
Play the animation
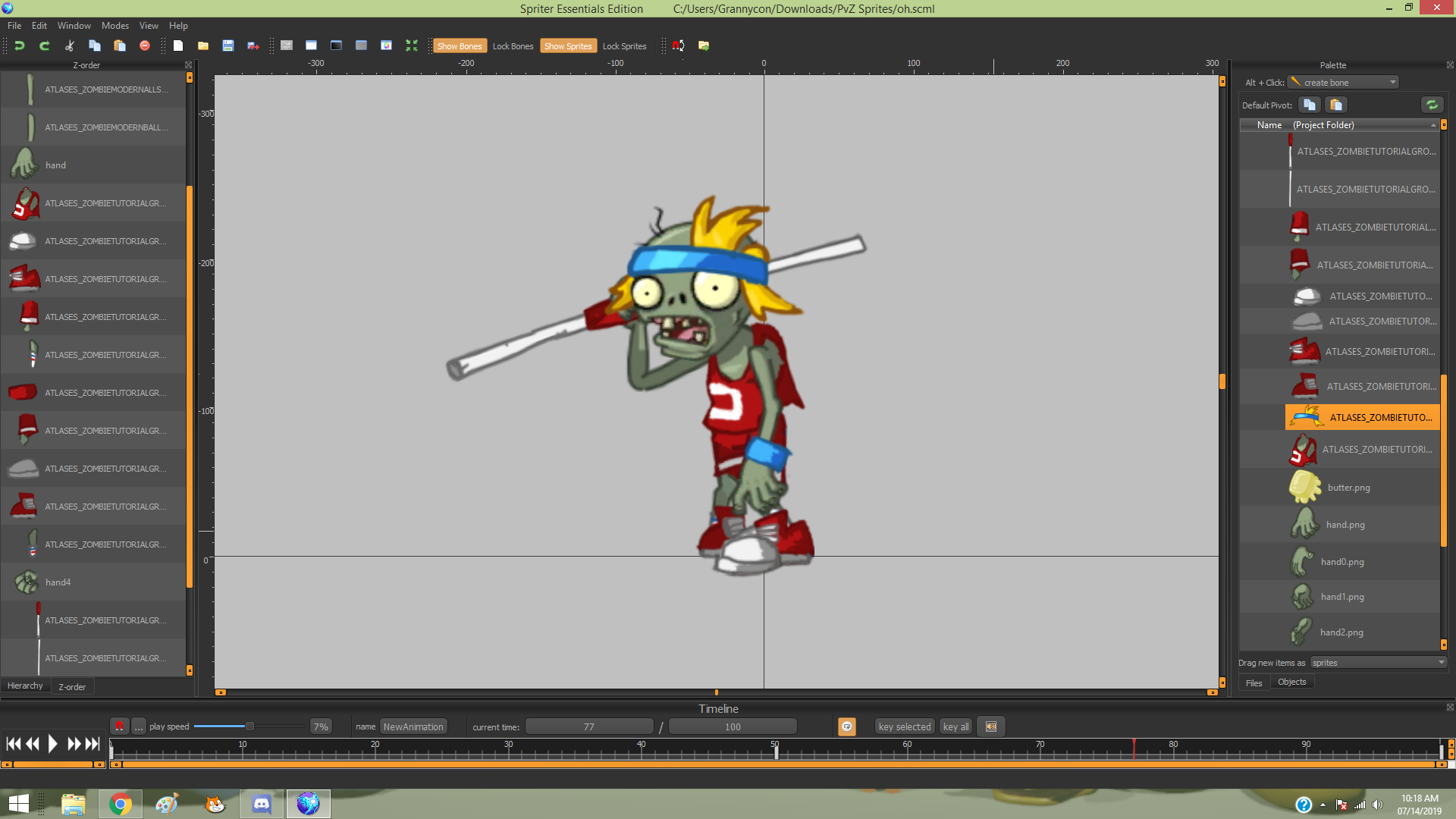click(52, 744)
